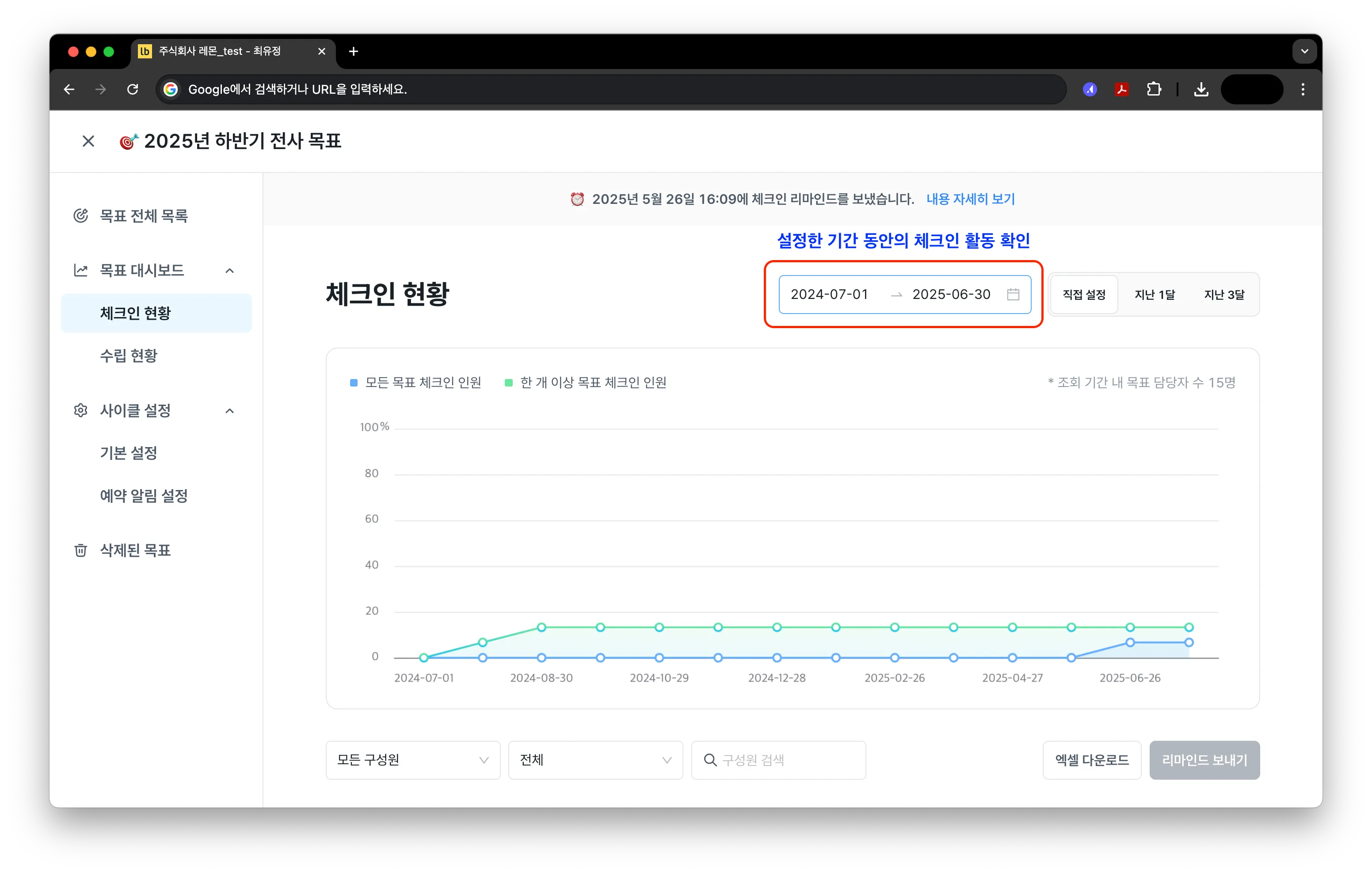This screenshot has width=1372, height=873.
Task: Open the browser extensions puzzle icon
Action: (x=1154, y=89)
